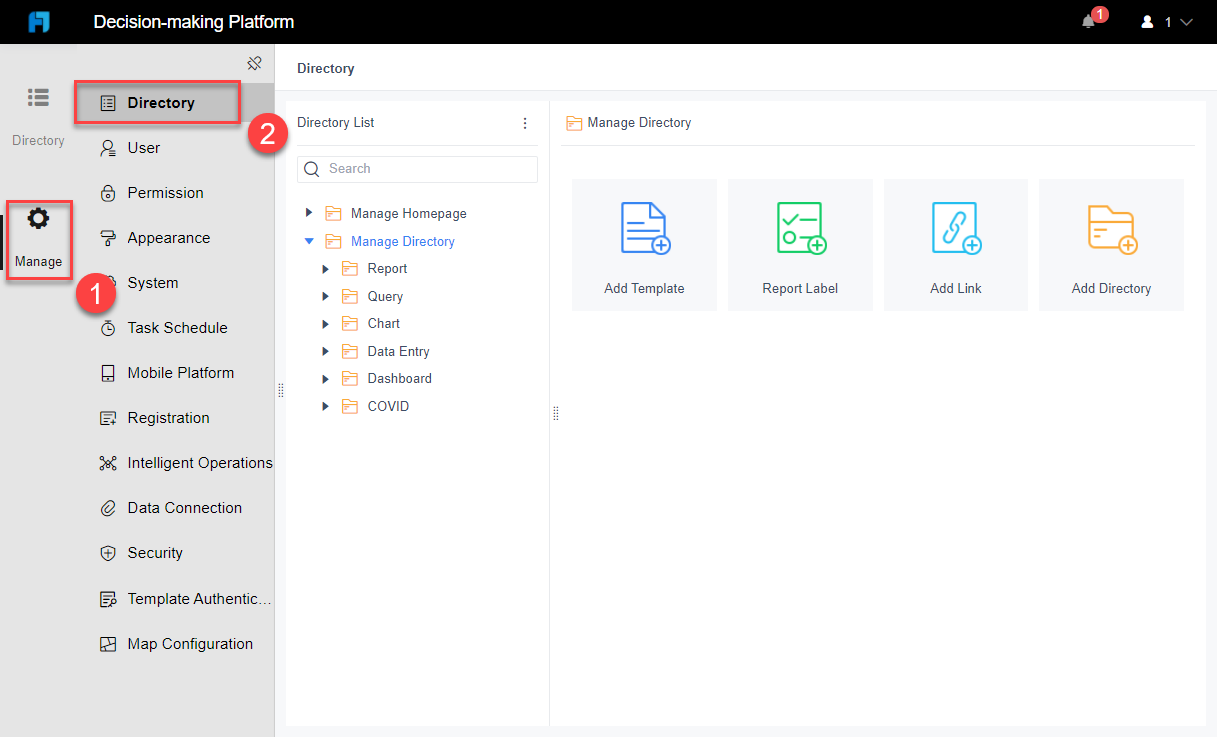Select the Add Link icon

[955, 228]
